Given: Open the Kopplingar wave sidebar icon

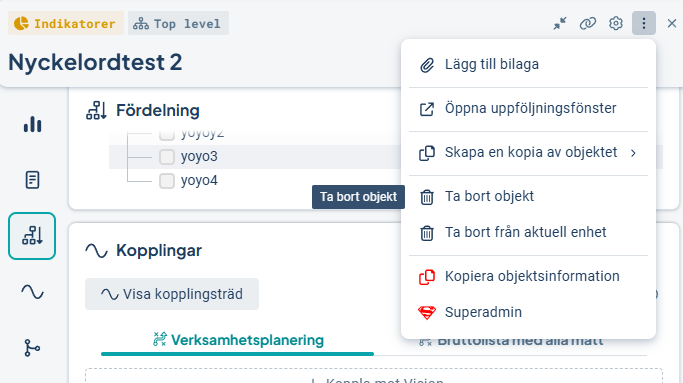Looking at the screenshot, I should point(32,291).
